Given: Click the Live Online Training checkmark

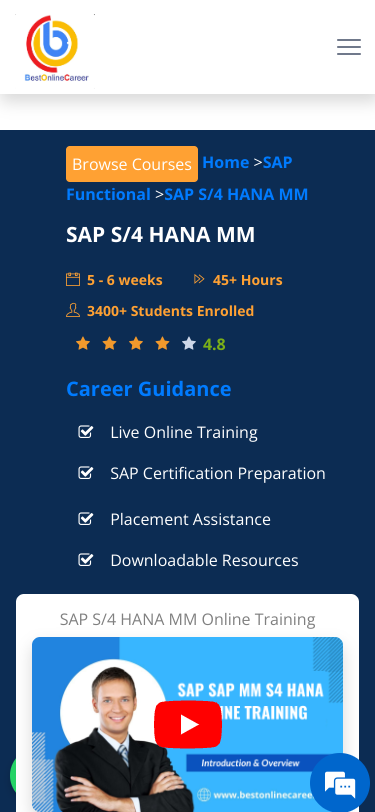Looking at the screenshot, I should (x=85, y=431).
